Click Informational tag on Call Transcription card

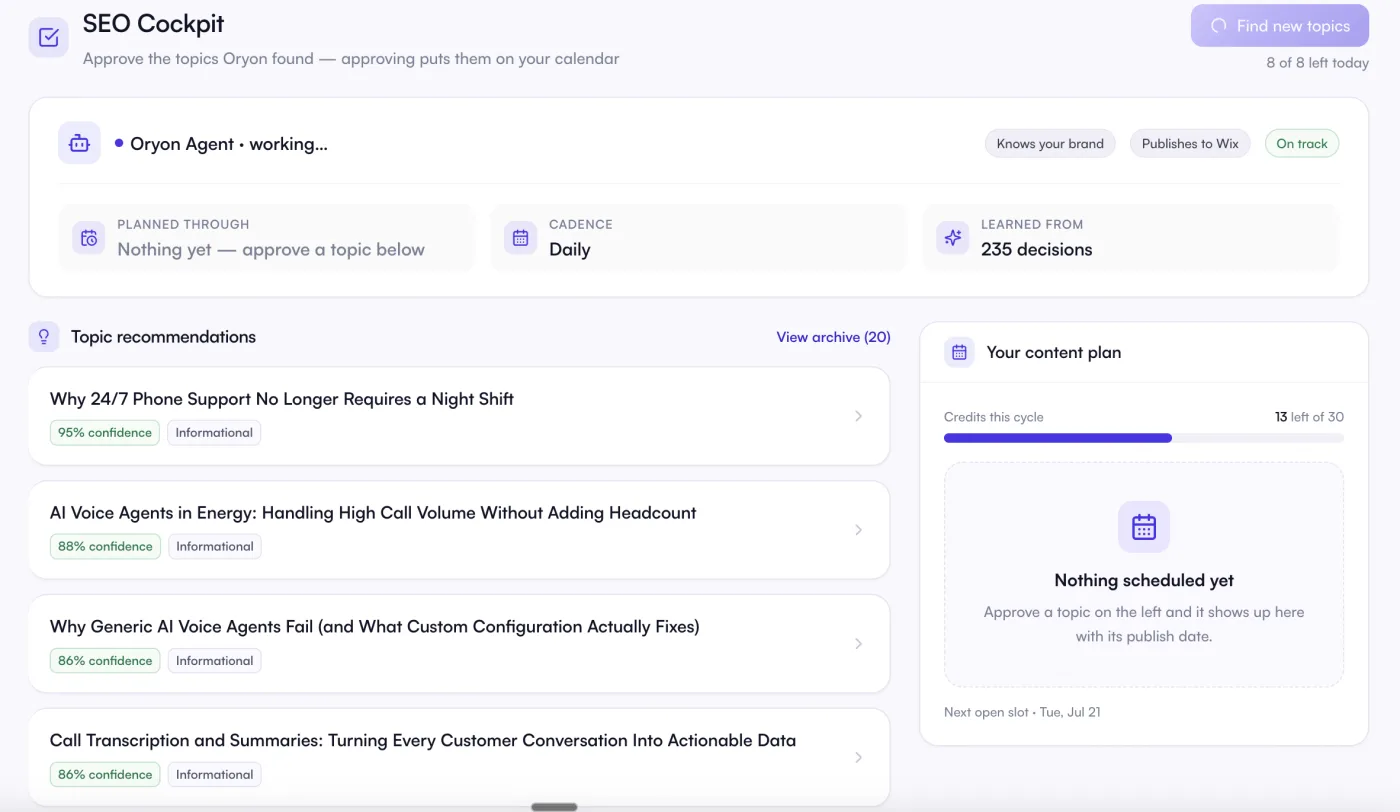coord(214,775)
